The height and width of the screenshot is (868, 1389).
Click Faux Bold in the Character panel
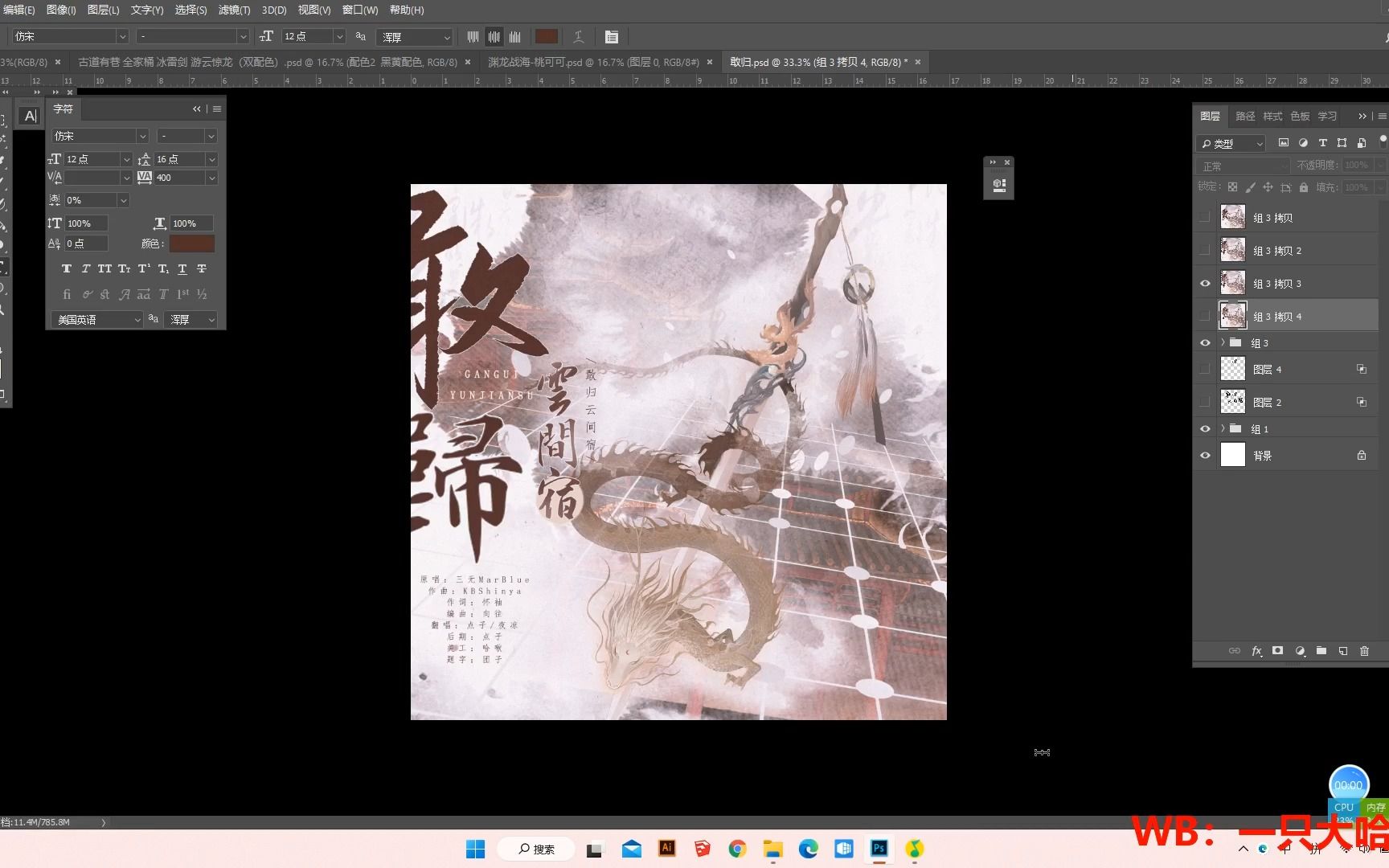point(67,269)
